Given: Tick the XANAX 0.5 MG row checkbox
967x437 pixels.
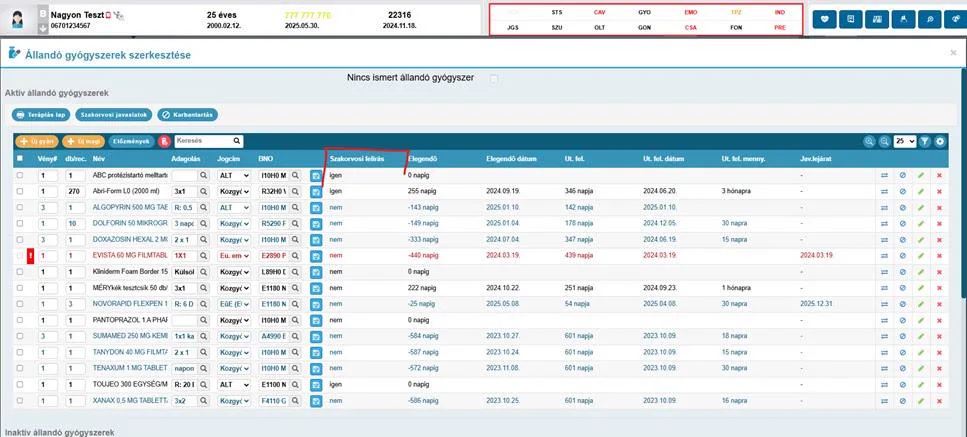Looking at the screenshot, I should (x=20, y=401).
